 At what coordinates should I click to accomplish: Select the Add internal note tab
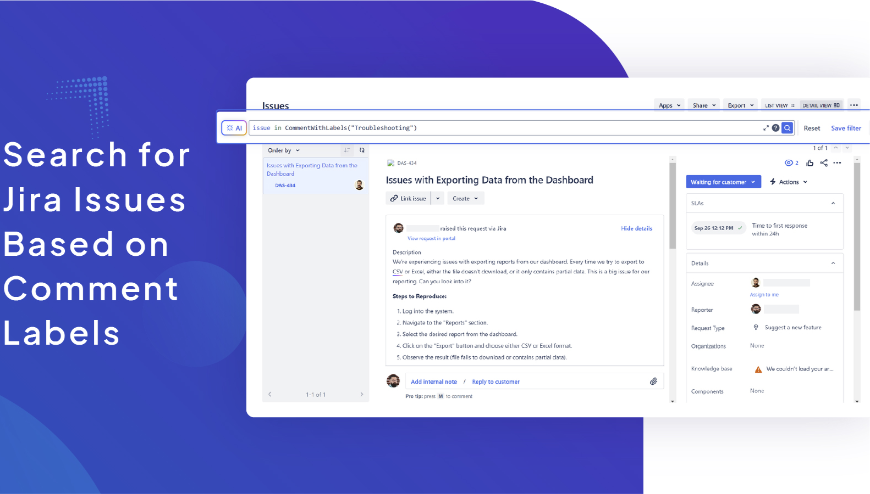434,382
